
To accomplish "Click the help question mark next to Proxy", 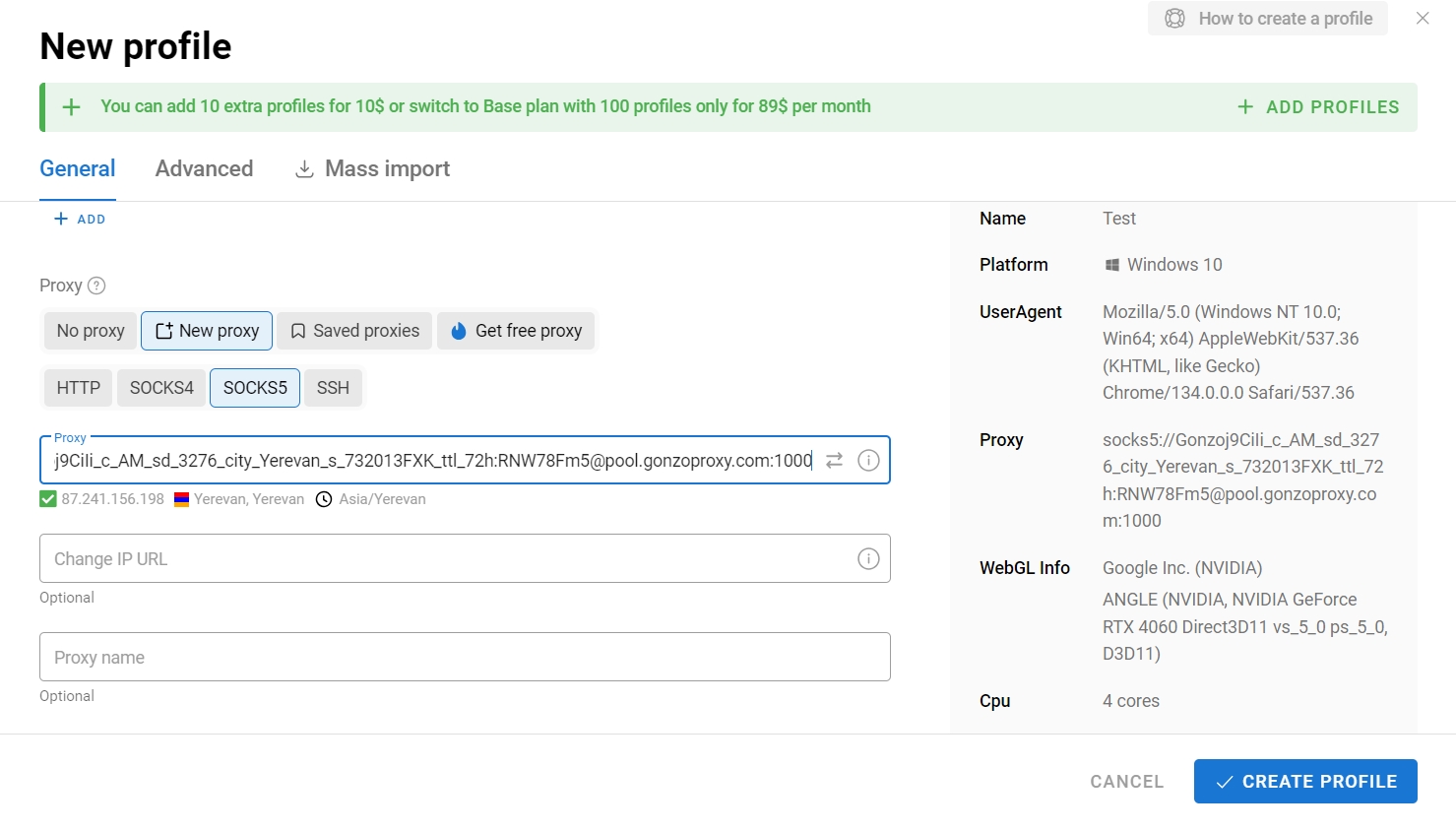I will coord(96,286).
